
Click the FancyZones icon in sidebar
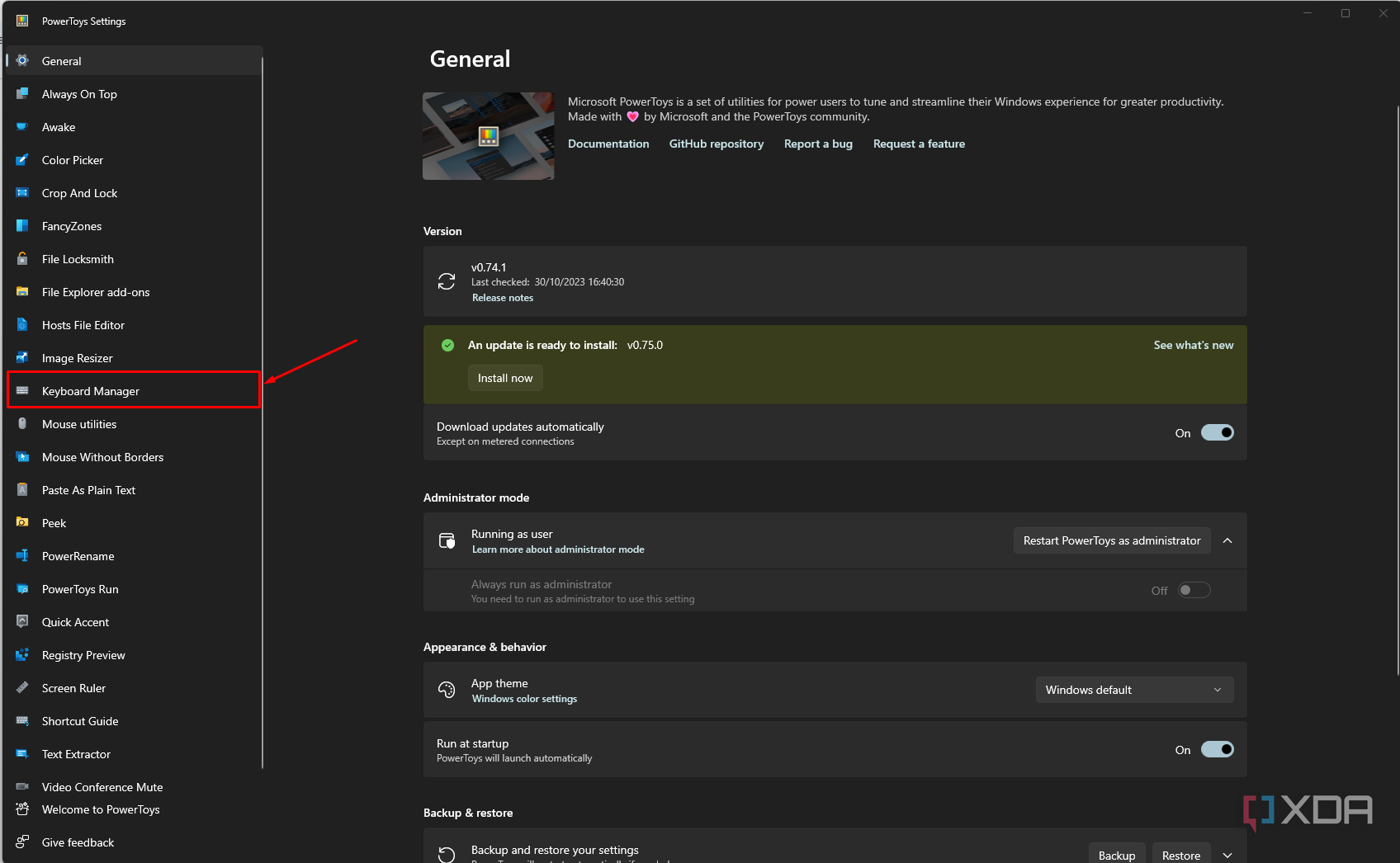tap(22, 226)
